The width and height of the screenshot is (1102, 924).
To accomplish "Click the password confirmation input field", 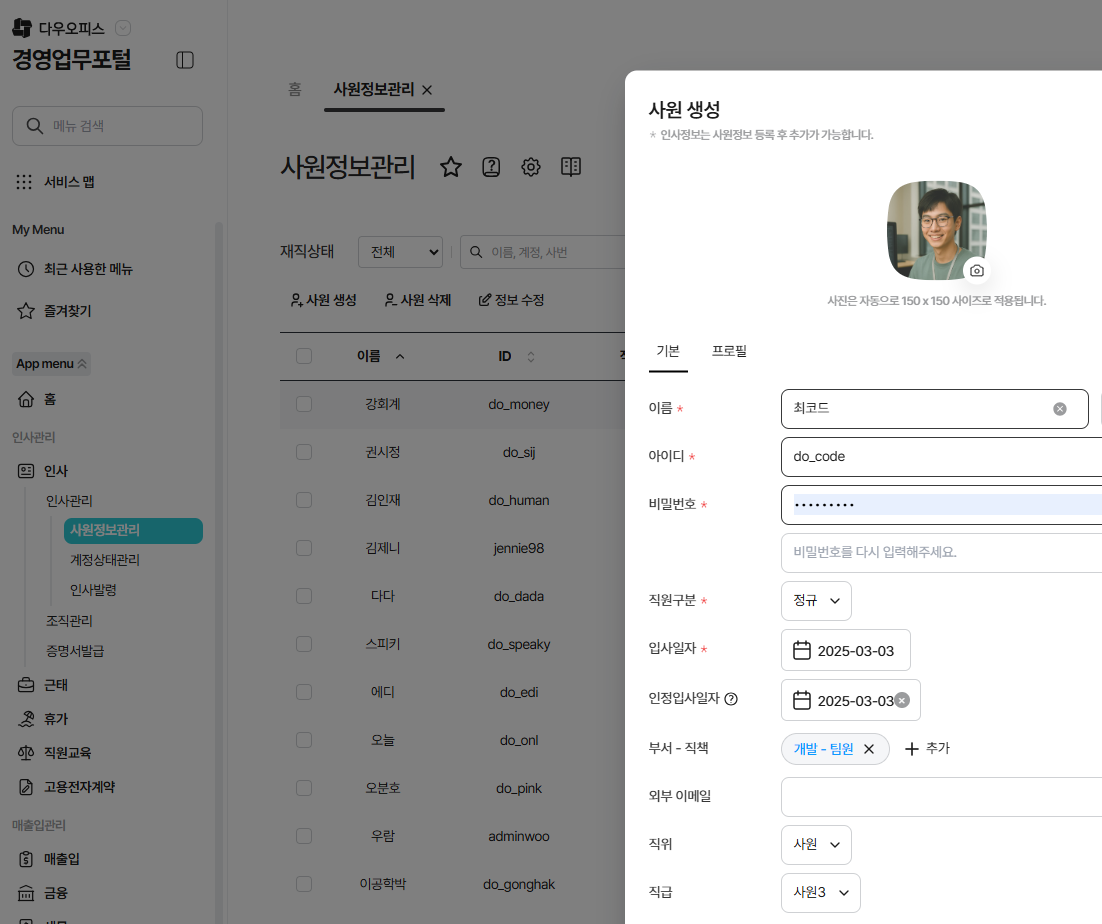I will pos(940,552).
